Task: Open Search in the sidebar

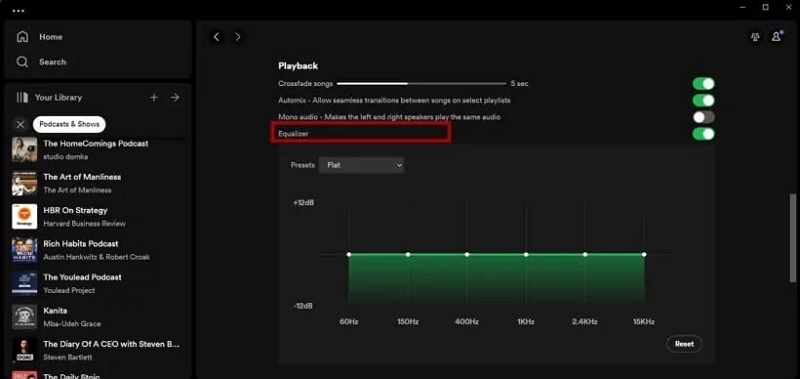Action: click(x=53, y=62)
